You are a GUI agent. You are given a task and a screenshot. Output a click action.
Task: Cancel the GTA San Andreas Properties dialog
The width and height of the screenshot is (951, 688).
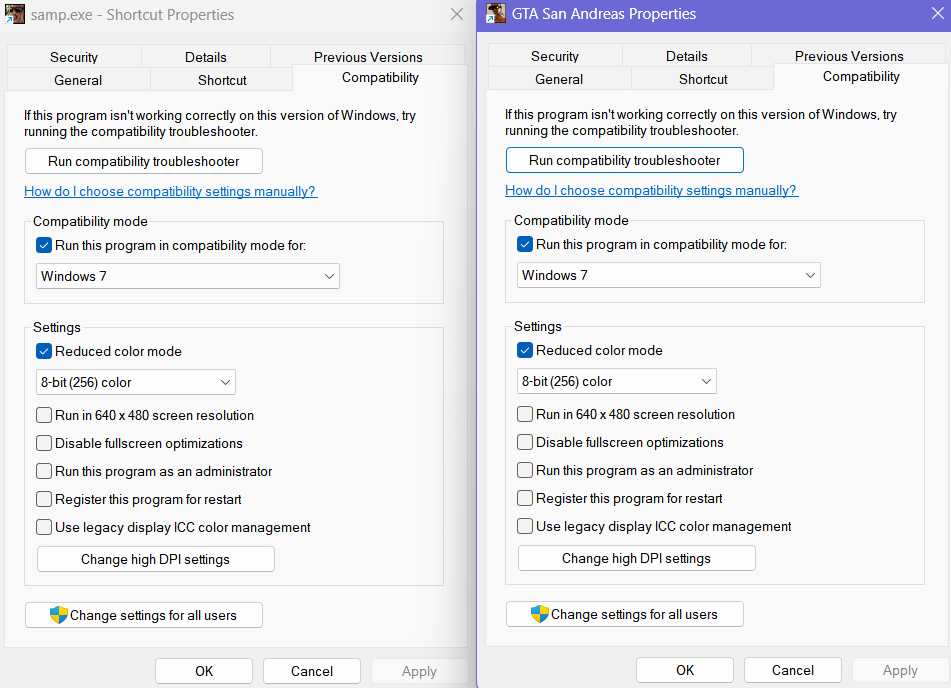click(793, 670)
